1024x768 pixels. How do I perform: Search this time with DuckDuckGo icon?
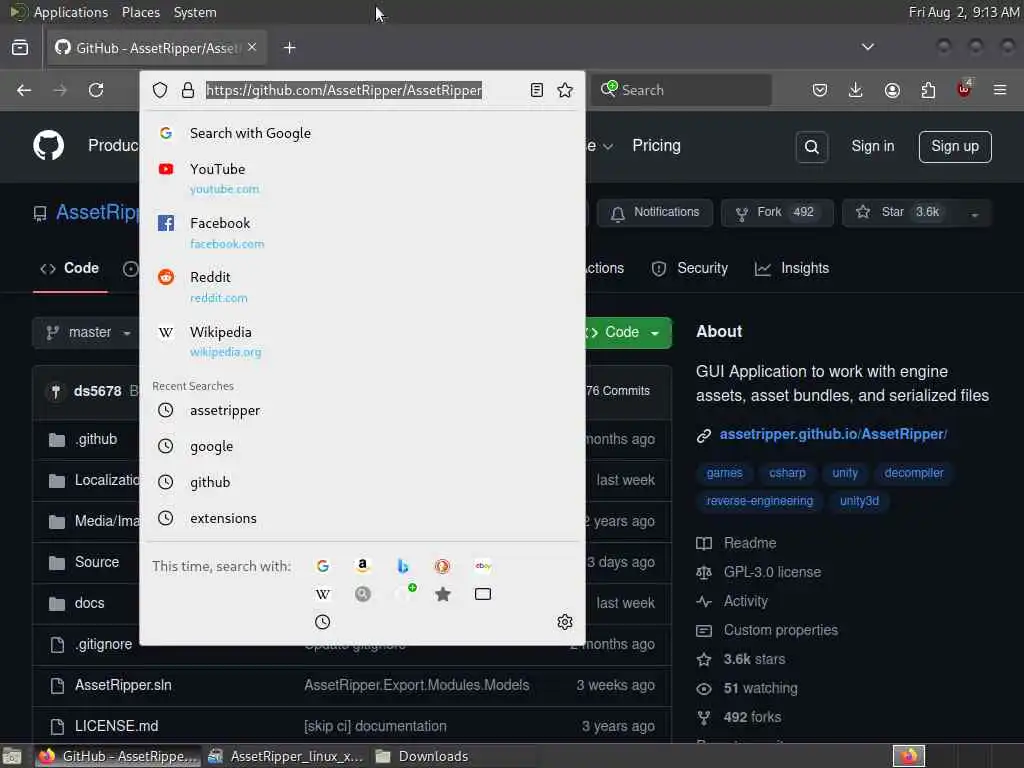click(x=443, y=566)
